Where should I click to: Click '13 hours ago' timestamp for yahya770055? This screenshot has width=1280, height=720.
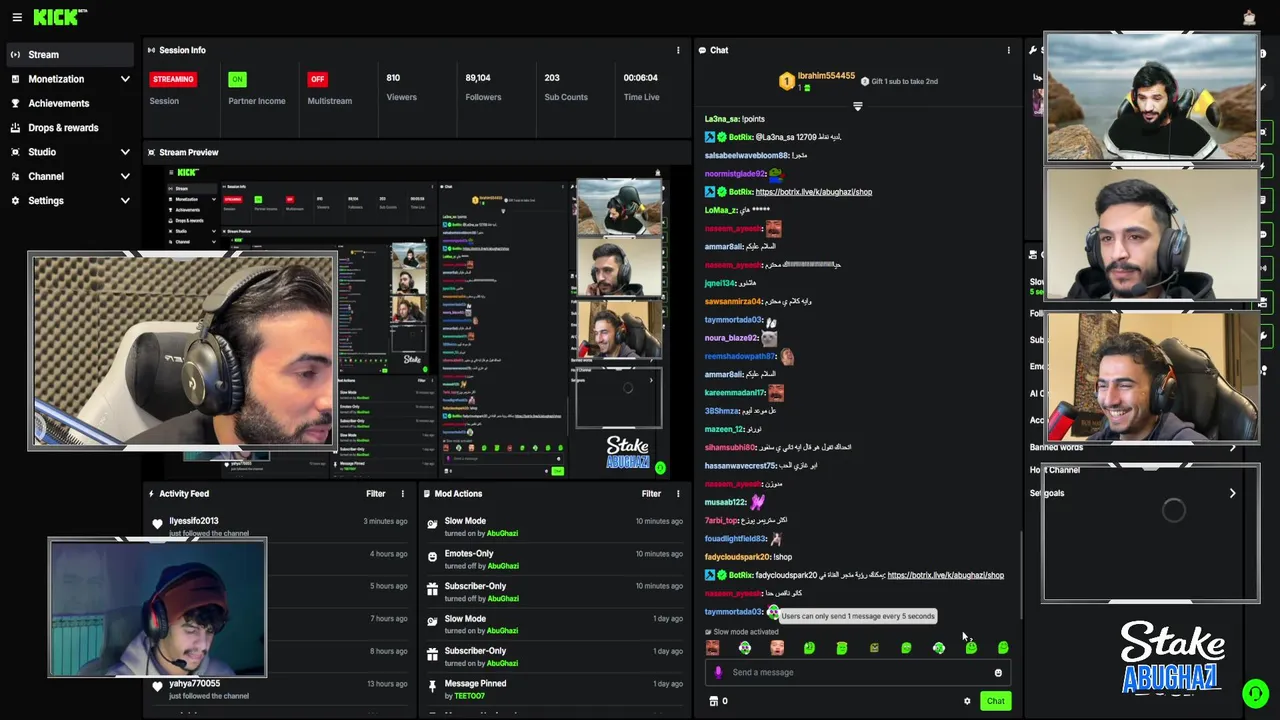(387, 684)
